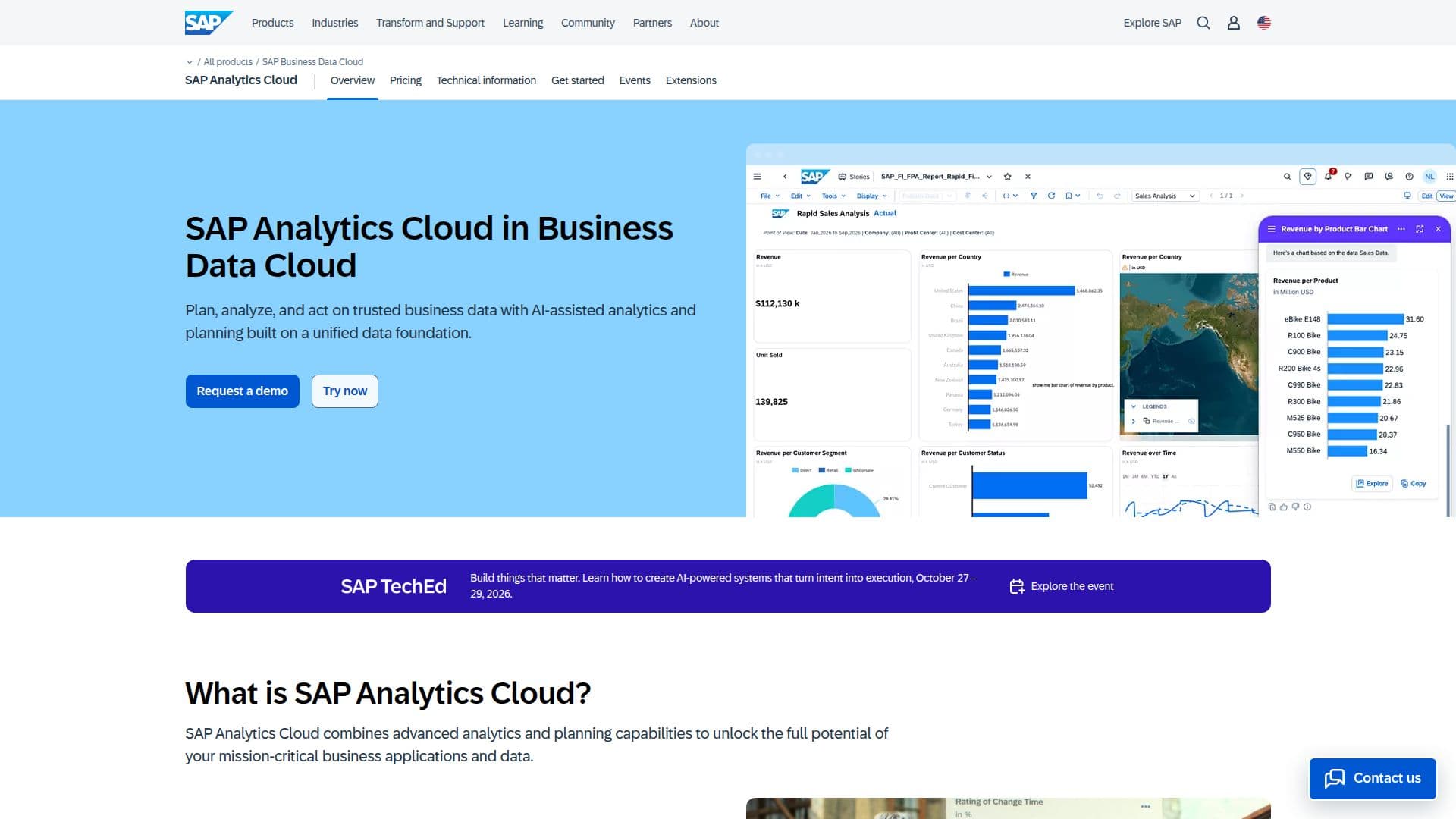Image resolution: width=1456 pixels, height=819 pixels.
Task: Switch to the Technical information tab
Action: tap(486, 80)
